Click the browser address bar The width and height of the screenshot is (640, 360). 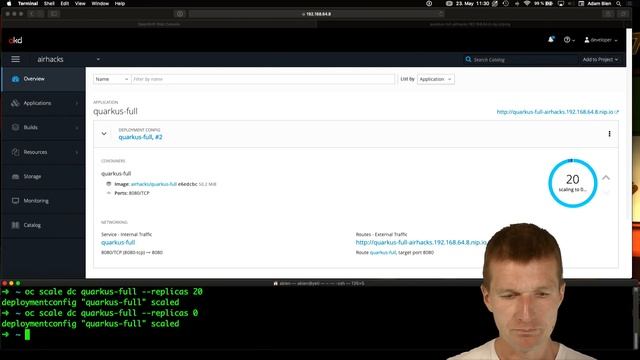pyautogui.click(x=317, y=14)
